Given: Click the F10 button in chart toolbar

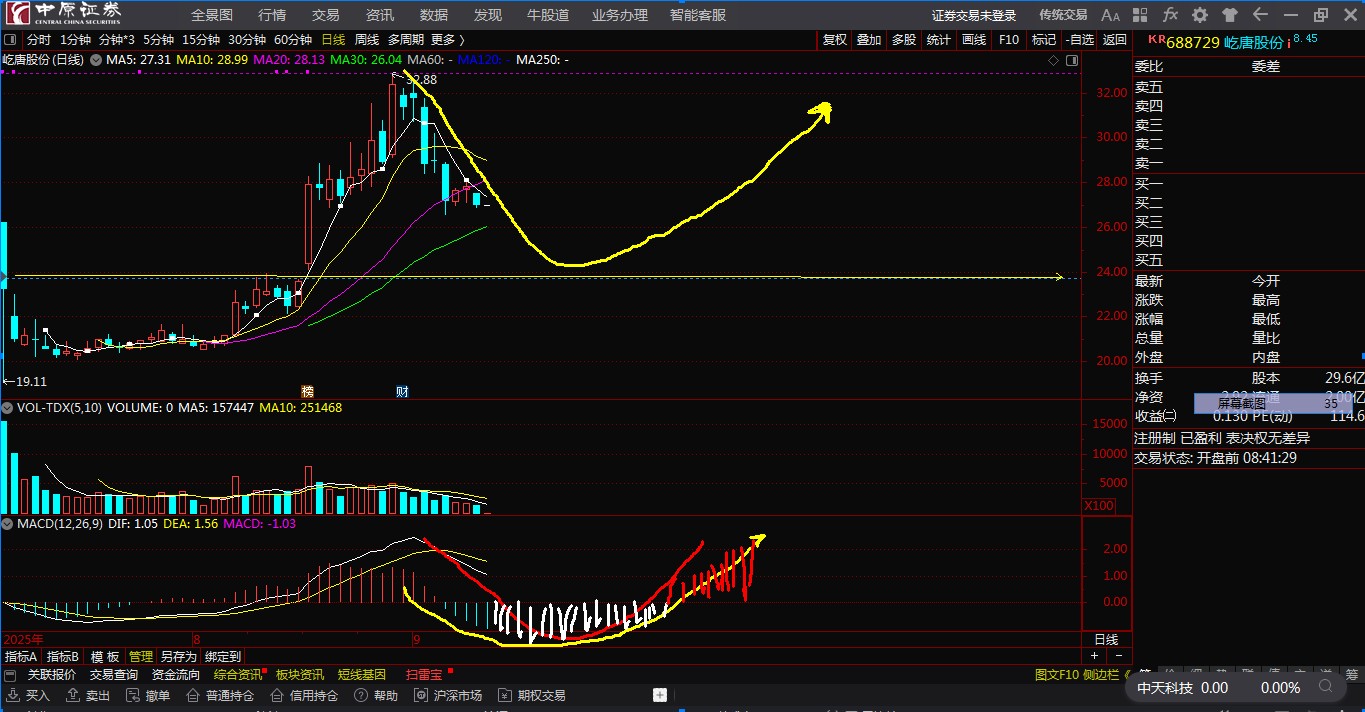Looking at the screenshot, I should point(1009,40).
